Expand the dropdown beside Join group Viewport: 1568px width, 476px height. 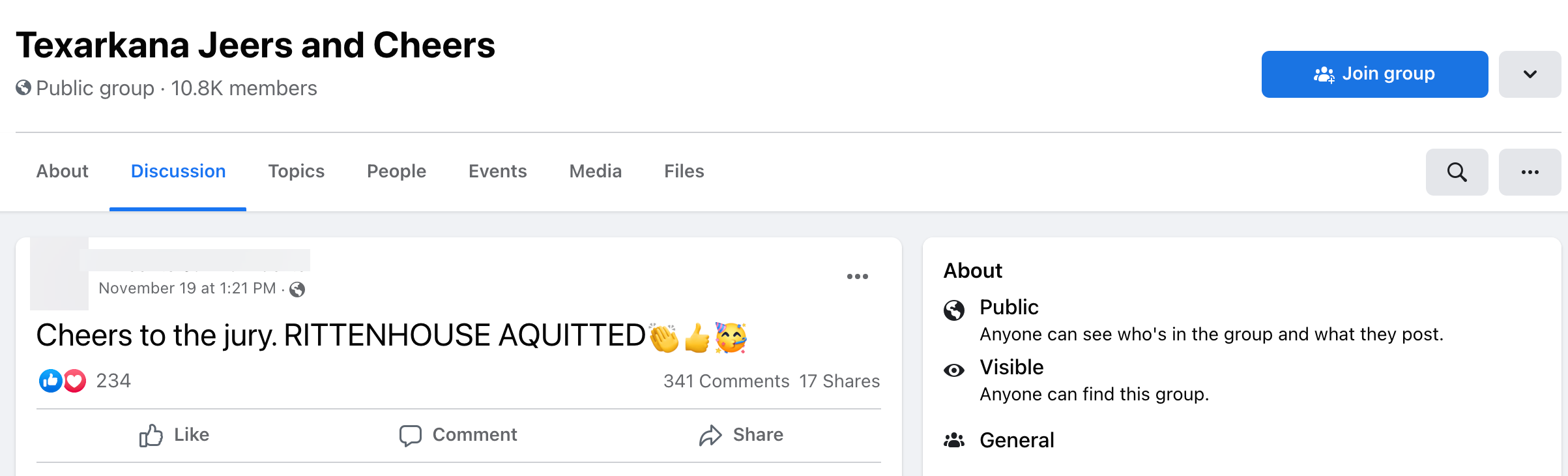point(1530,74)
